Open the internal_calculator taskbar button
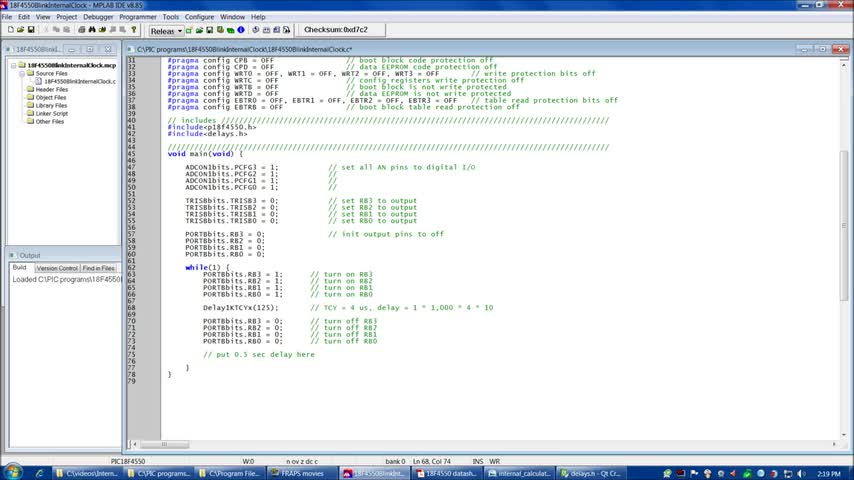The height and width of the screenshot is (480, 854). [519, 473]
